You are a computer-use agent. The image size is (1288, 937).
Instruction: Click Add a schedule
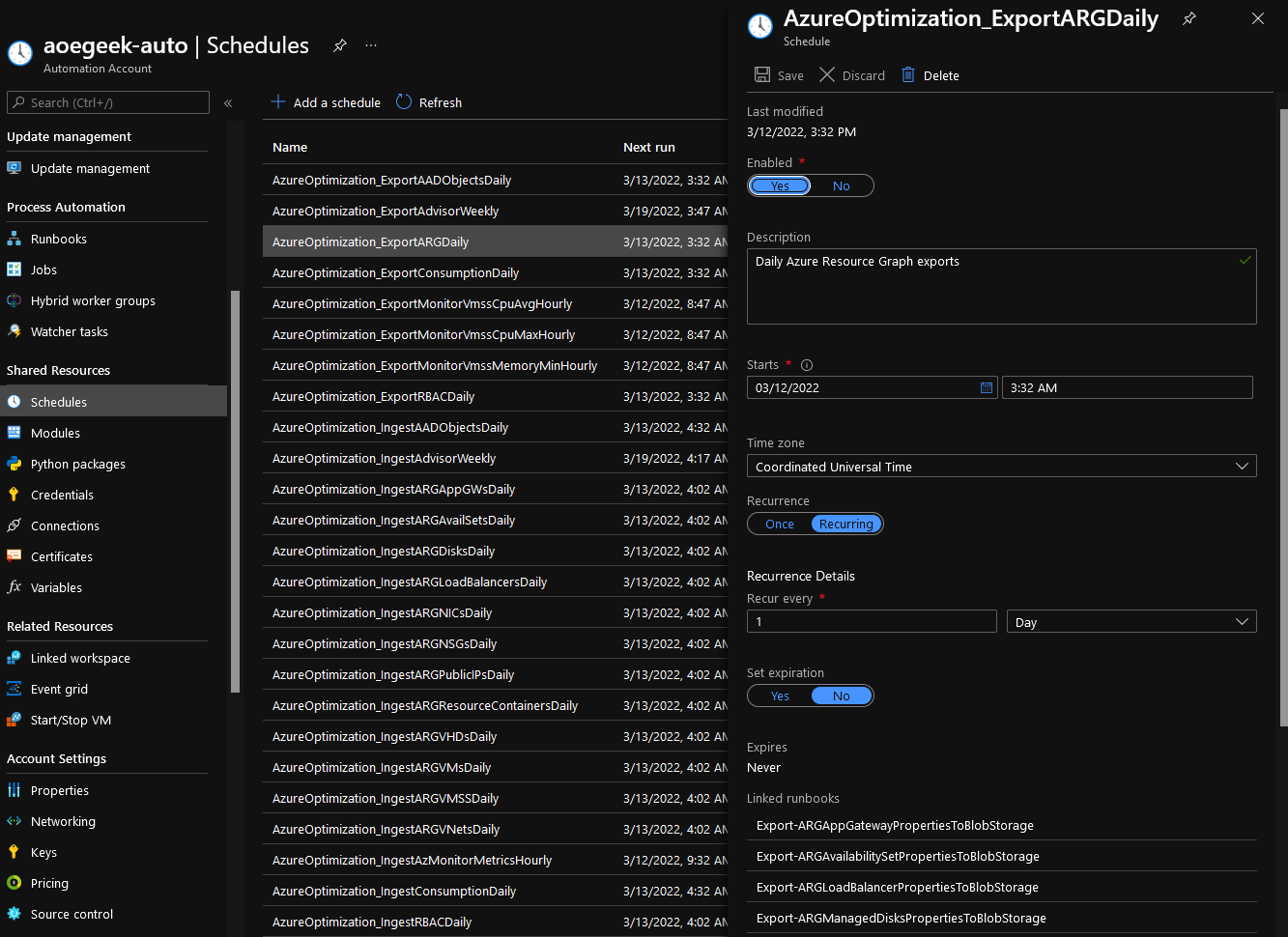point(326,102)
